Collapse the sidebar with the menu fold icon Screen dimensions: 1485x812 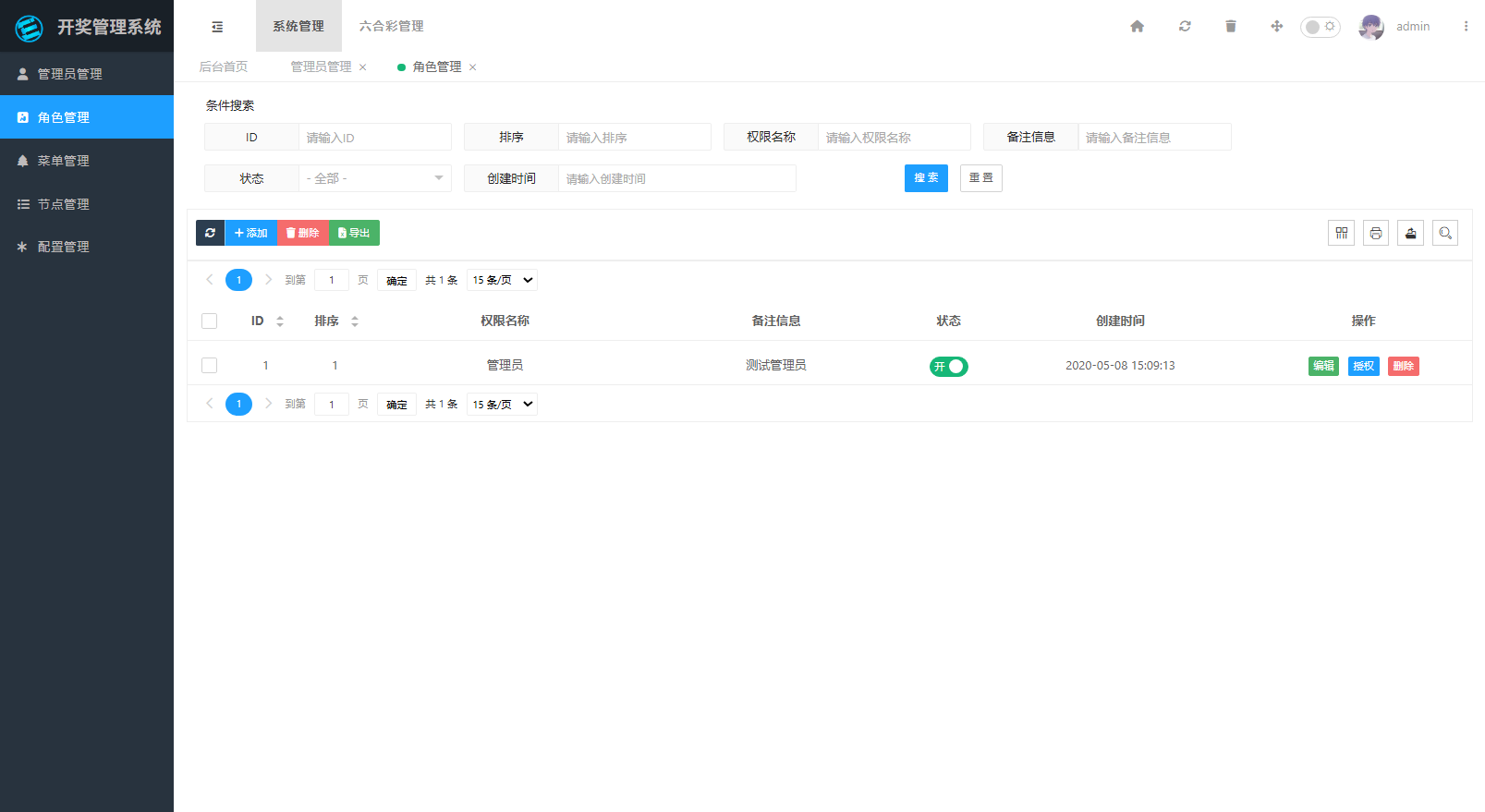pyautogui.click(x=217, y=27)
